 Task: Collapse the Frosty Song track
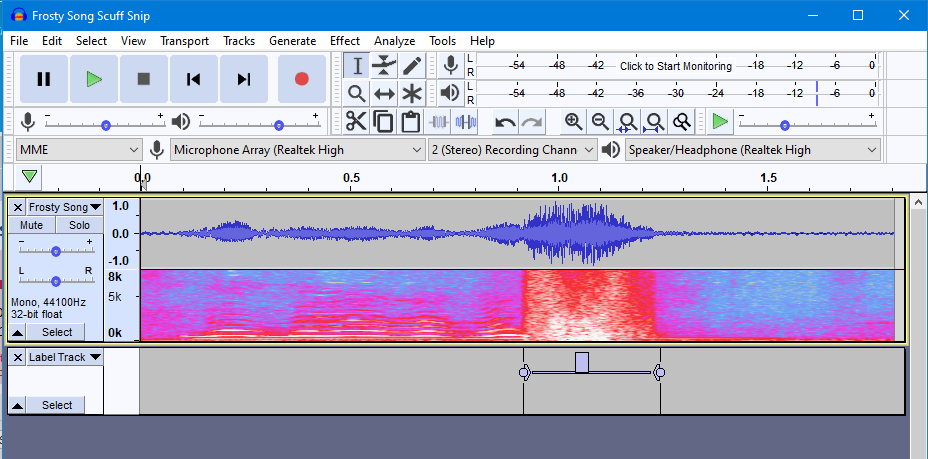click(x=17, y=332)
